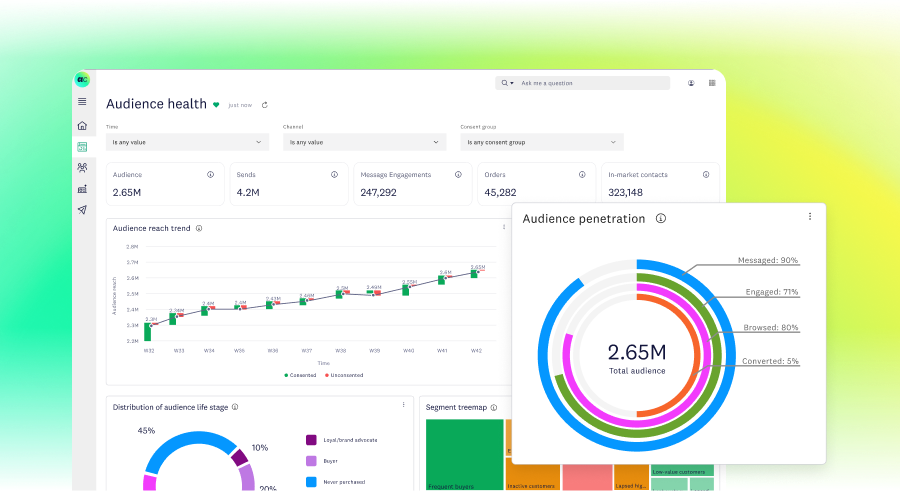Toggle the Unconsented series in the chart legend
The height and width of the screenshot is (491, 900).
343,375
